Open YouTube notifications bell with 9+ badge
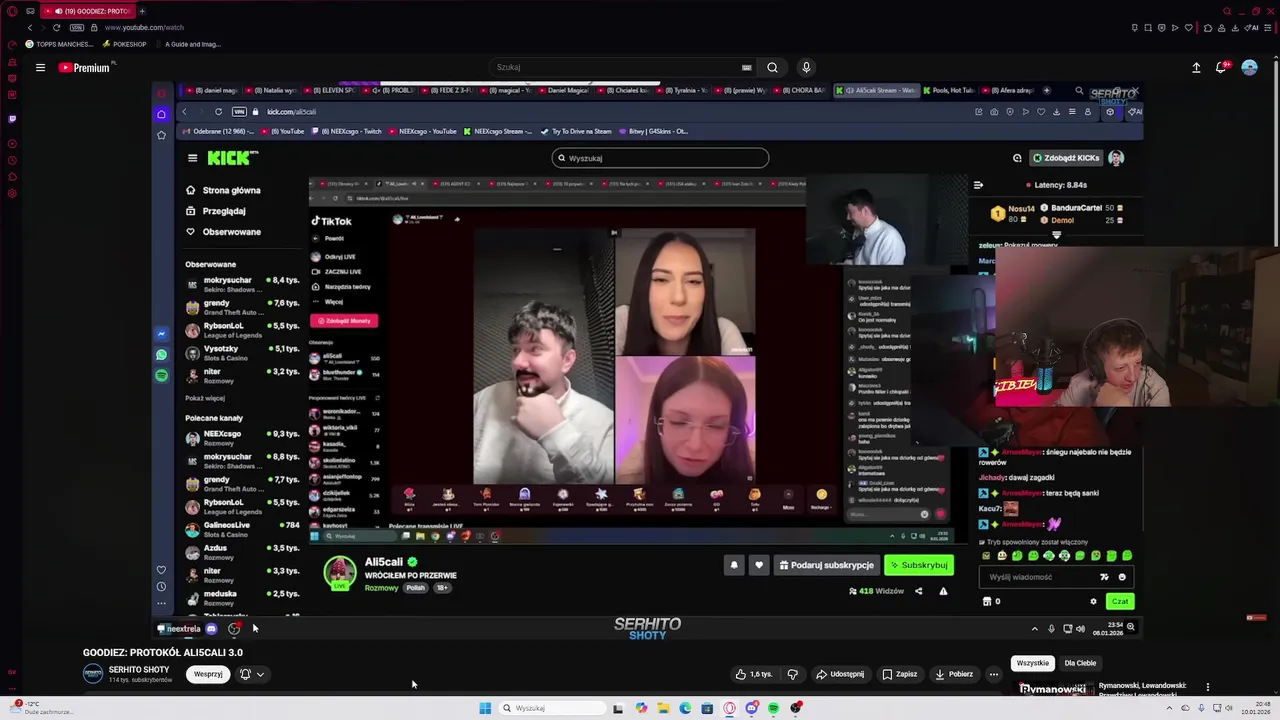This screenshot has width=1280, height=720. click(1222, 67)
